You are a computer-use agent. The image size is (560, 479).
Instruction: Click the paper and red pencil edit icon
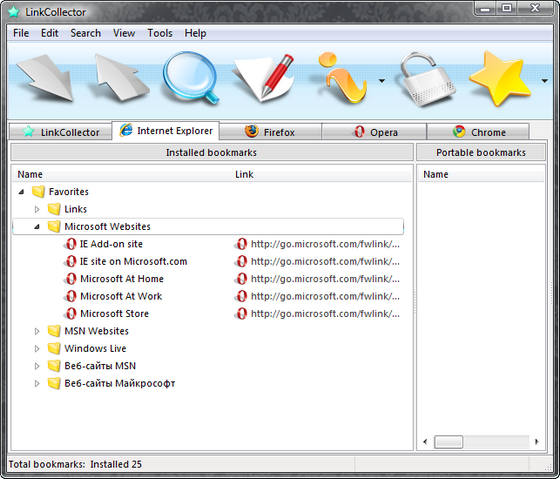click(264, 78)
